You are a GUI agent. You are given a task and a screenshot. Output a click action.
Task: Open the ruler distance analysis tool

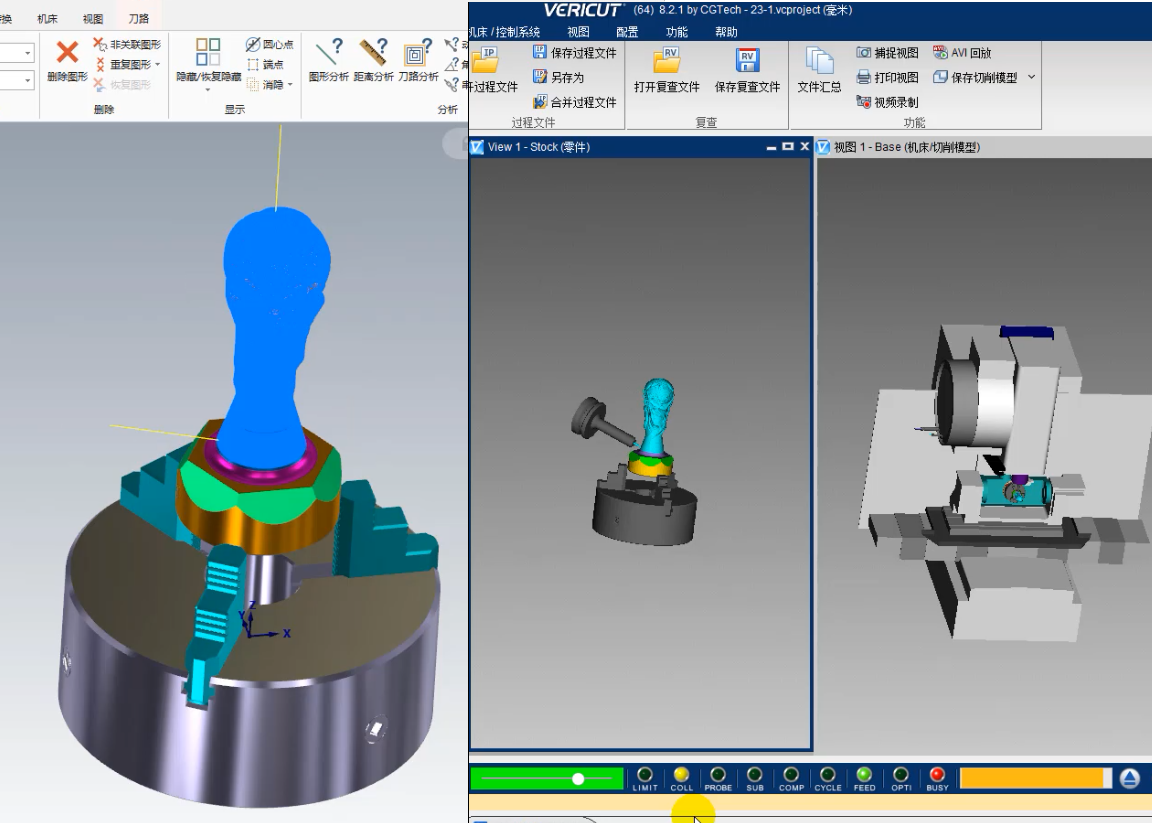pyautogui.click(x=372, y=53)
